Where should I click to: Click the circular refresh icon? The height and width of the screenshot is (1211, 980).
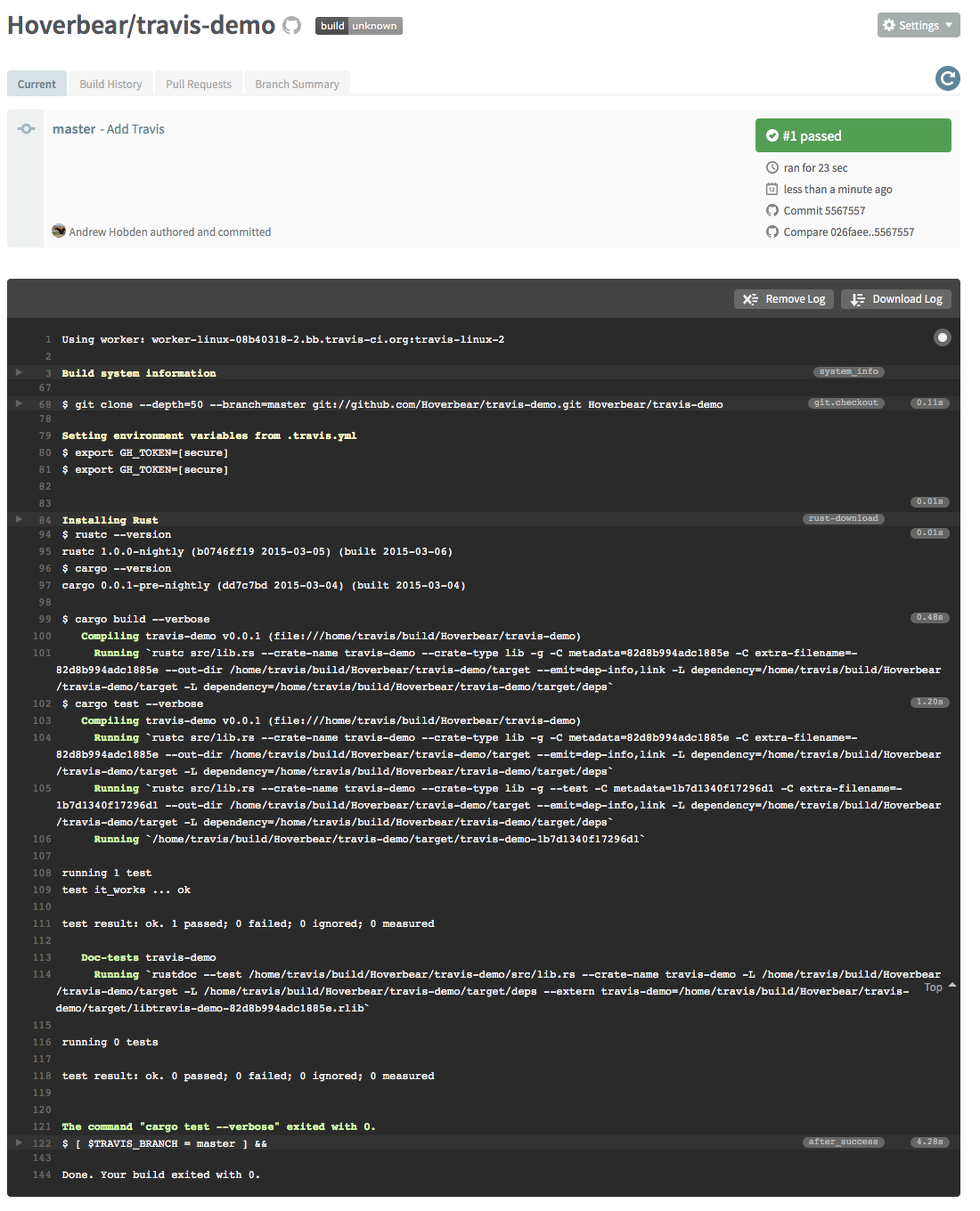[x=947, y=78]
